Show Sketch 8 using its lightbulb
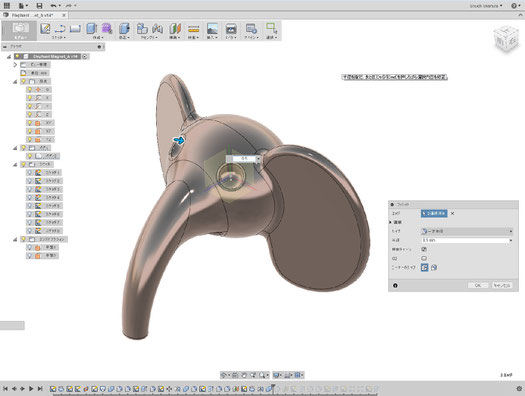 point(30,231)
